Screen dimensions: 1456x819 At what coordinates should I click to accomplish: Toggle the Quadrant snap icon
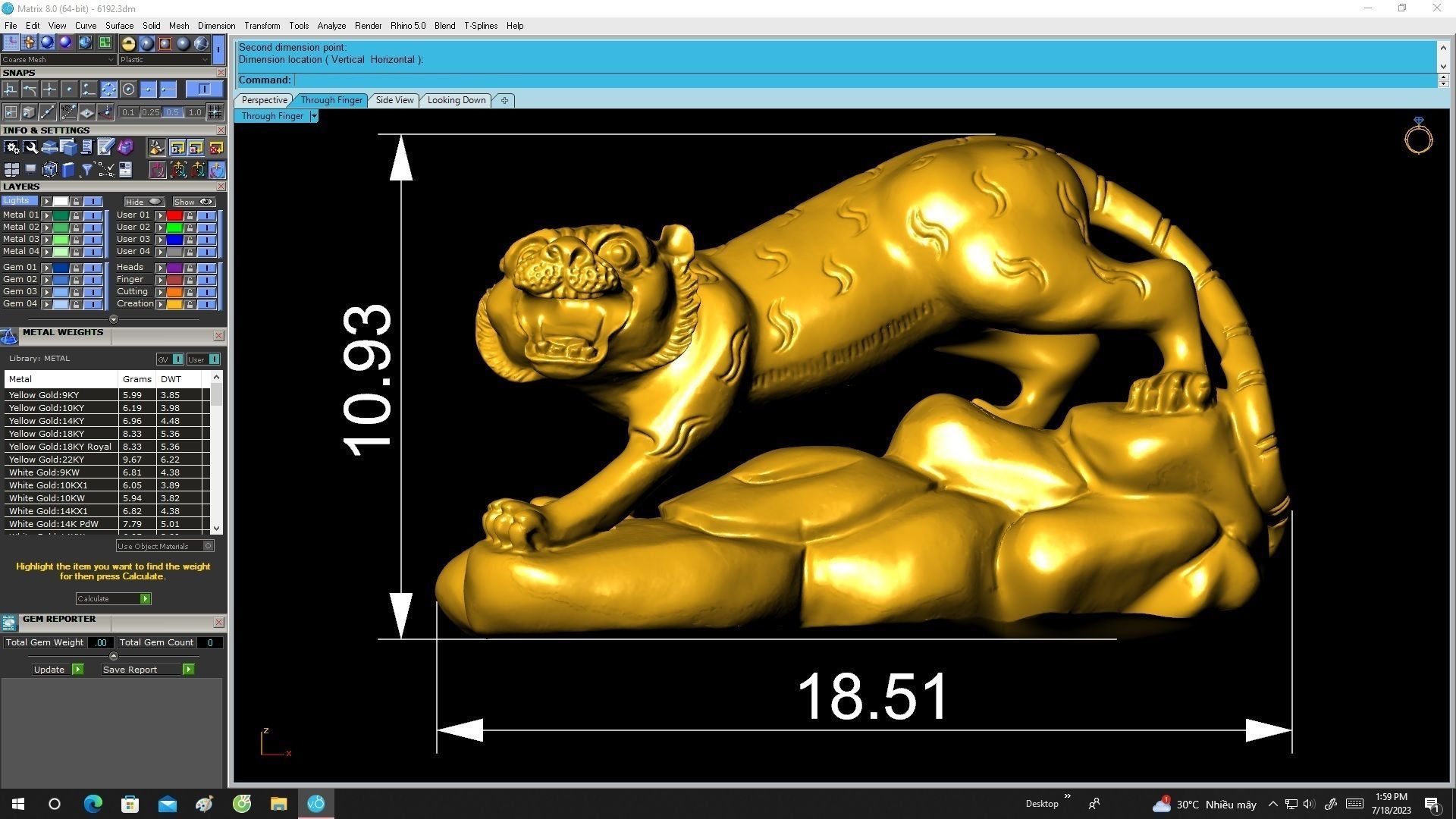pyautogui.click(x=108, y=89)
